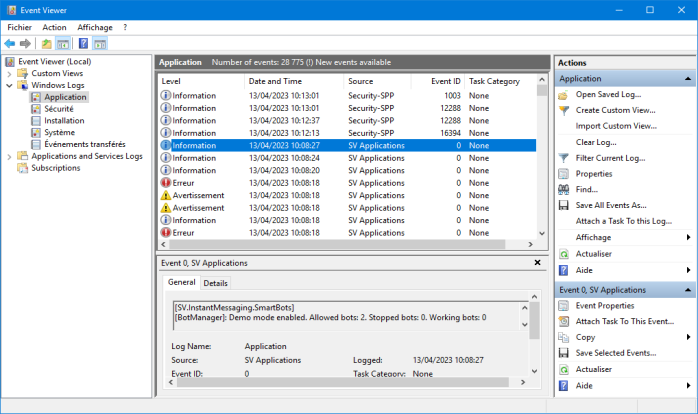Screen dimensions: 698x414
Task: Click the Find binoculars icon
Action: (564, 190)
